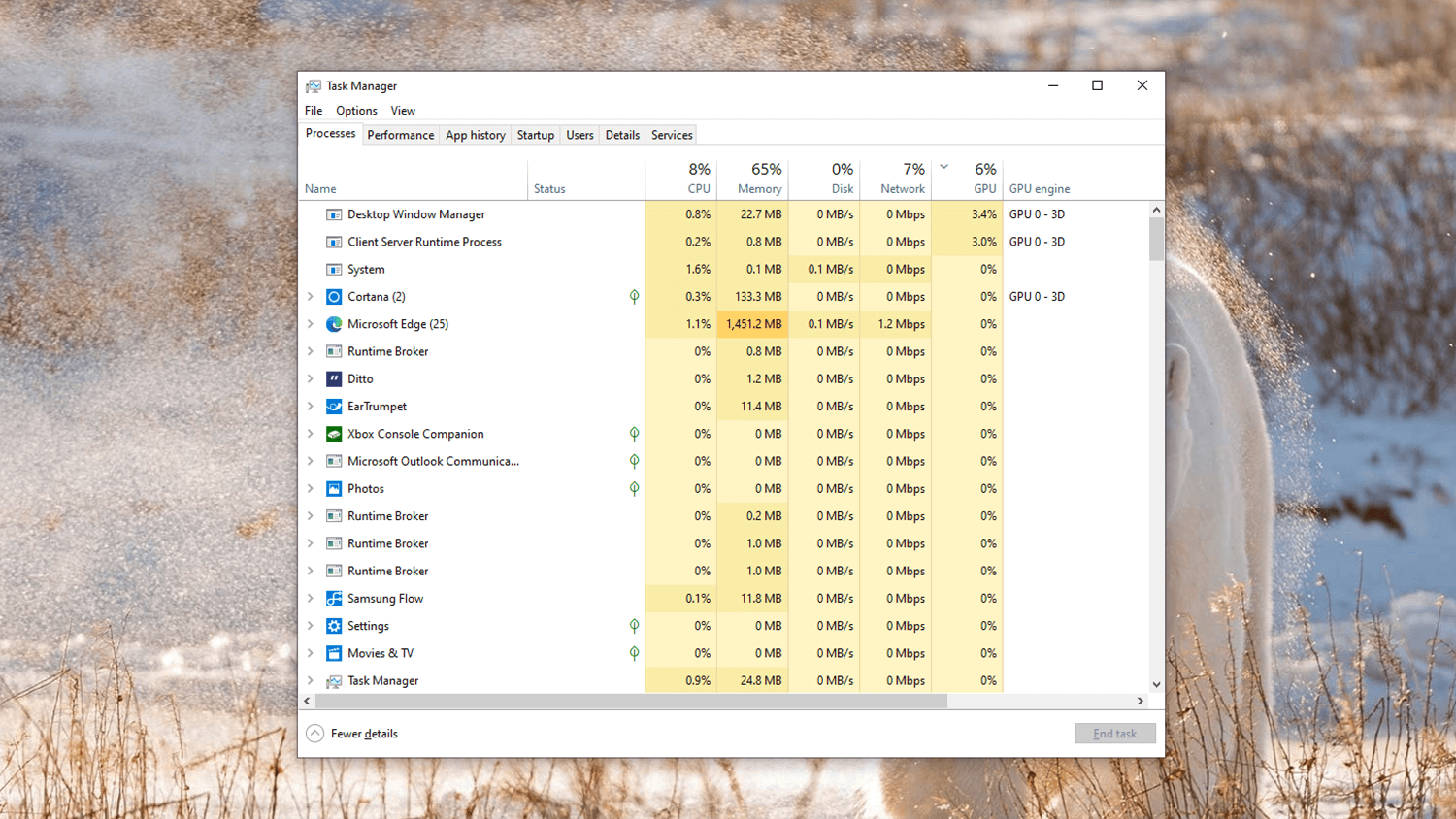Expand the Xbox Console Companion group
Viewport: 1456px width, 819px height.
click(x=311, y=434)
